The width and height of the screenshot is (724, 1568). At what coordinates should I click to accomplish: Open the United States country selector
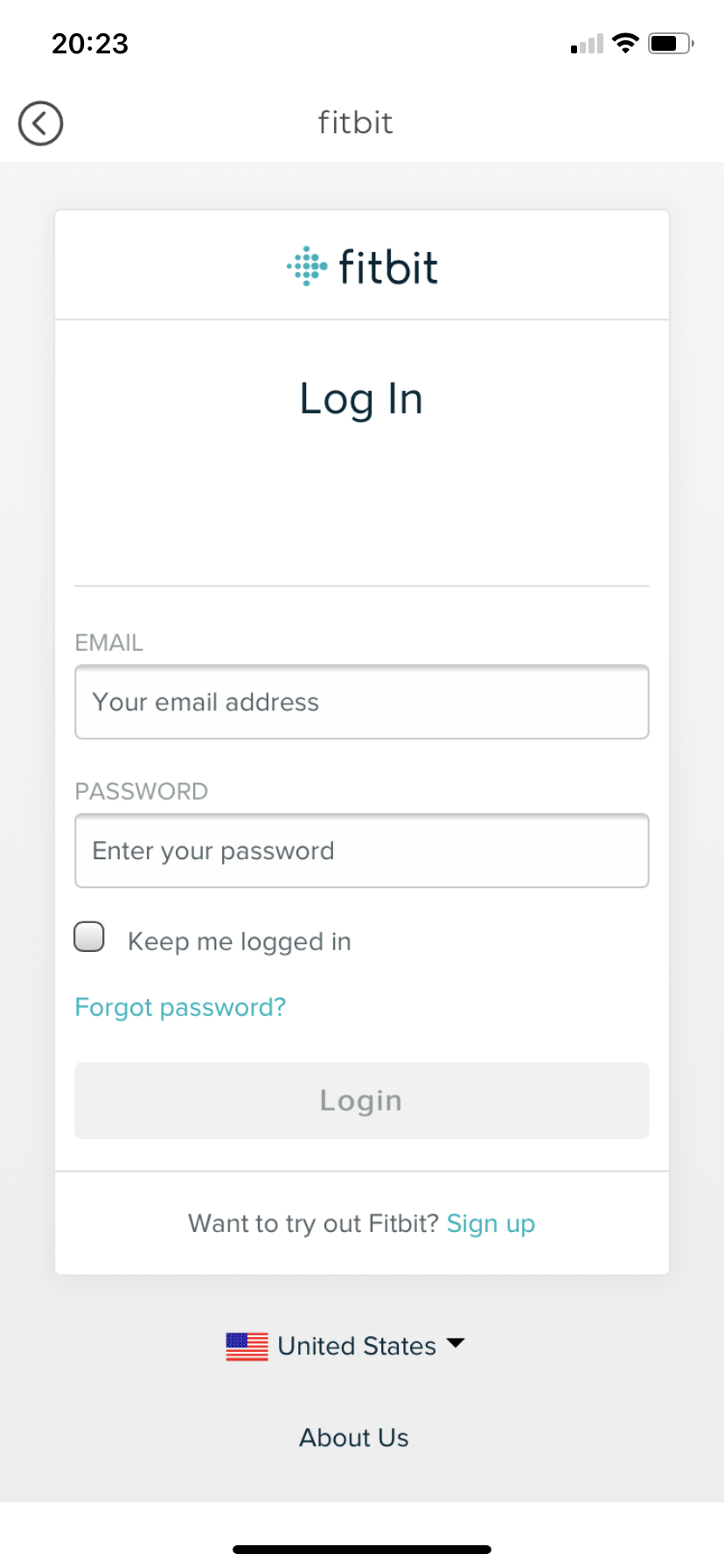point(357,1346)
